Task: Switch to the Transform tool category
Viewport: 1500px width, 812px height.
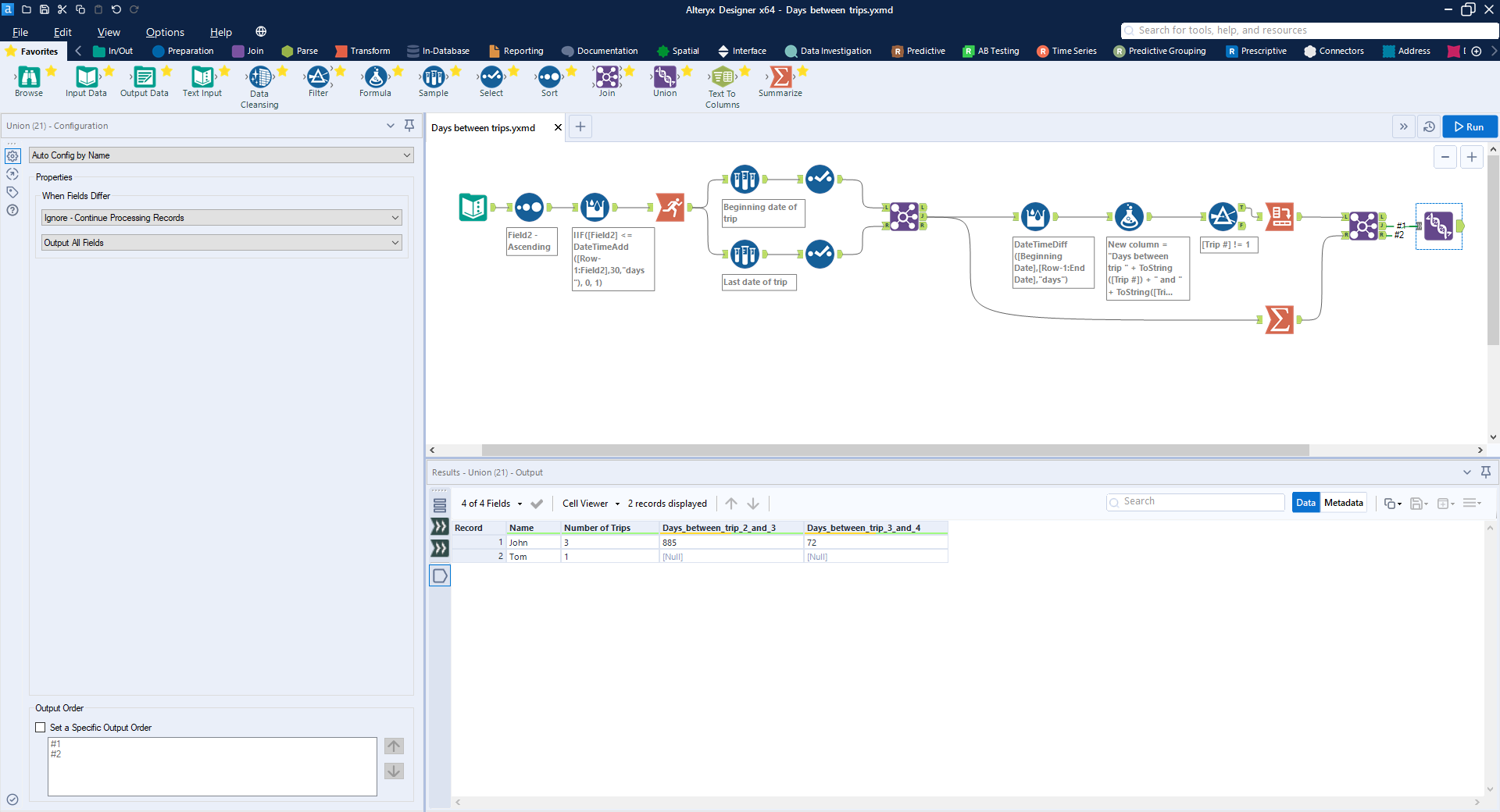Action: pyautogui.click(x=362, y=51)
